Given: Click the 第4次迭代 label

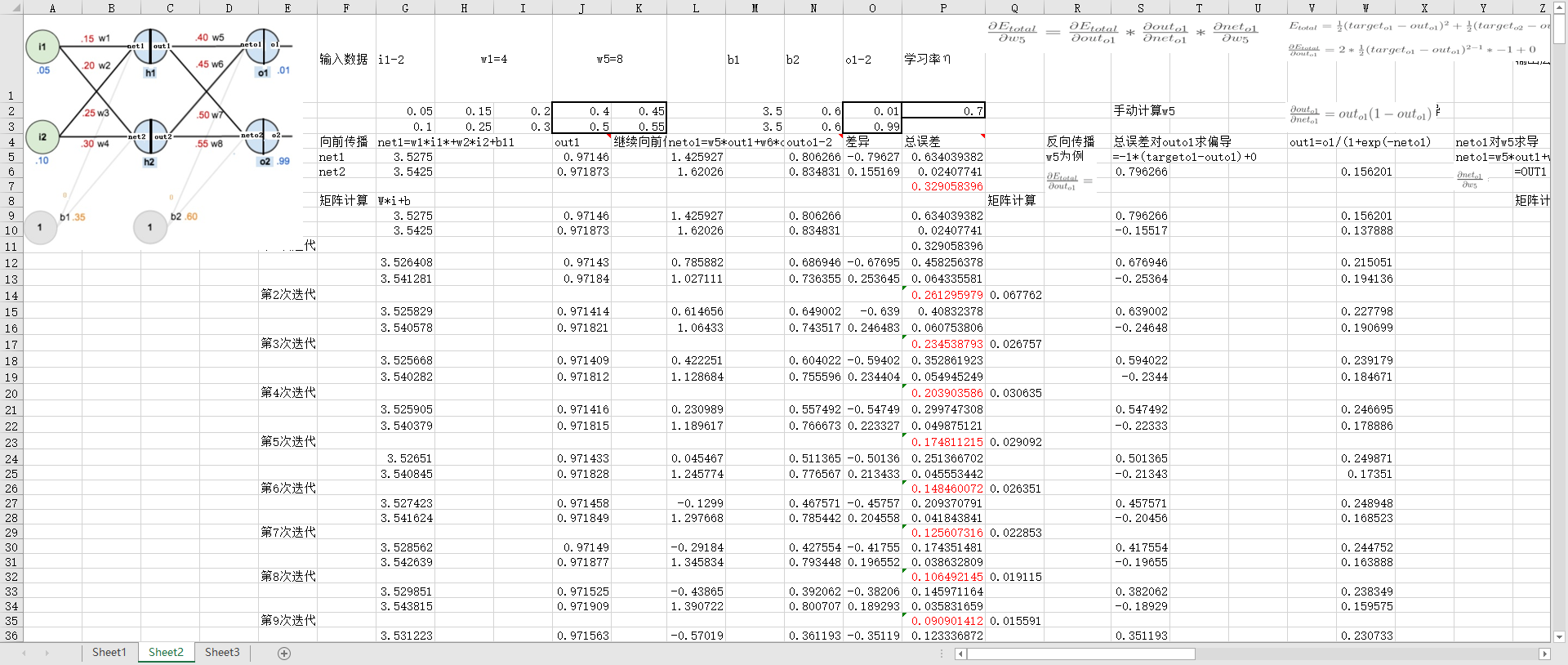Looking at the screenshot, I should click(x=287, y=392).
